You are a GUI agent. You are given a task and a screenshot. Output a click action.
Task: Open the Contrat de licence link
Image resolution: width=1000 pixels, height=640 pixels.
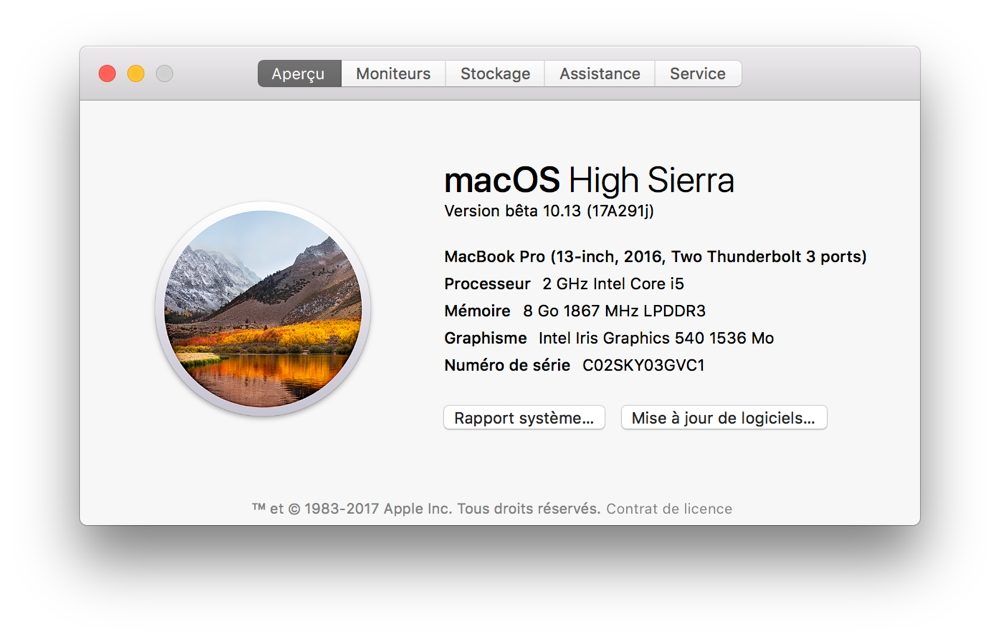click(x=669, y=509)
